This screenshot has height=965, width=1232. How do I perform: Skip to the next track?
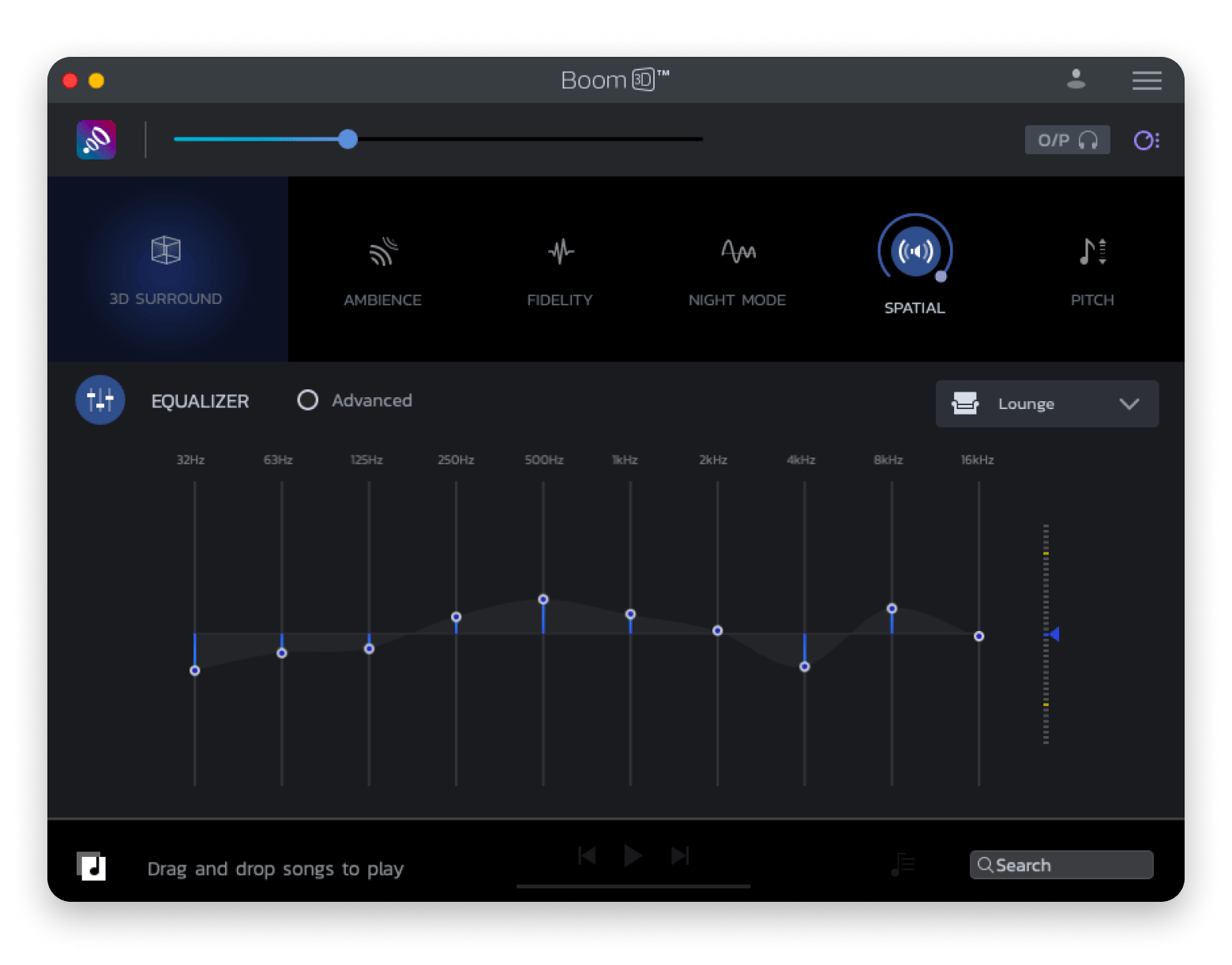click(680, 856)
